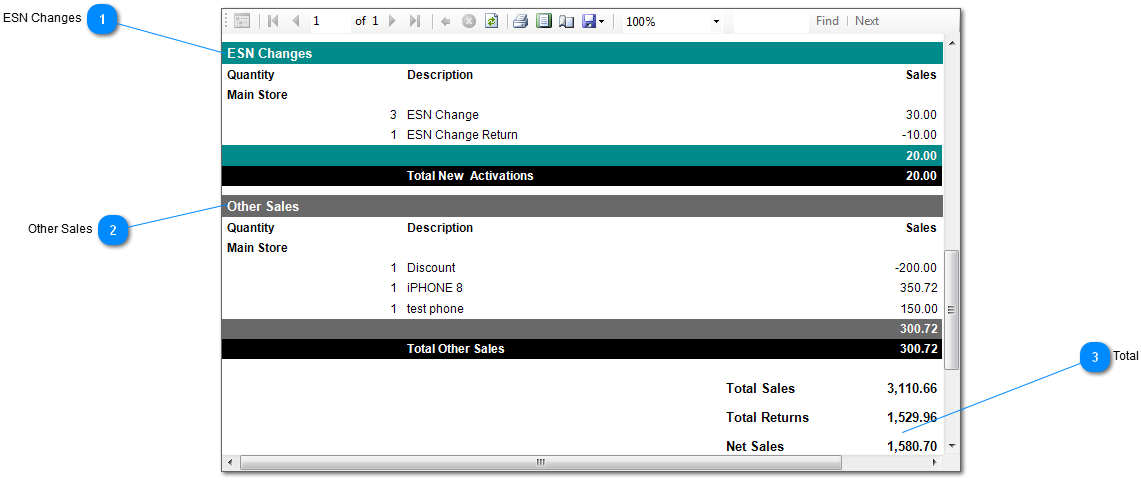Click the Net Sales value 1,580.70

point(912,446)
